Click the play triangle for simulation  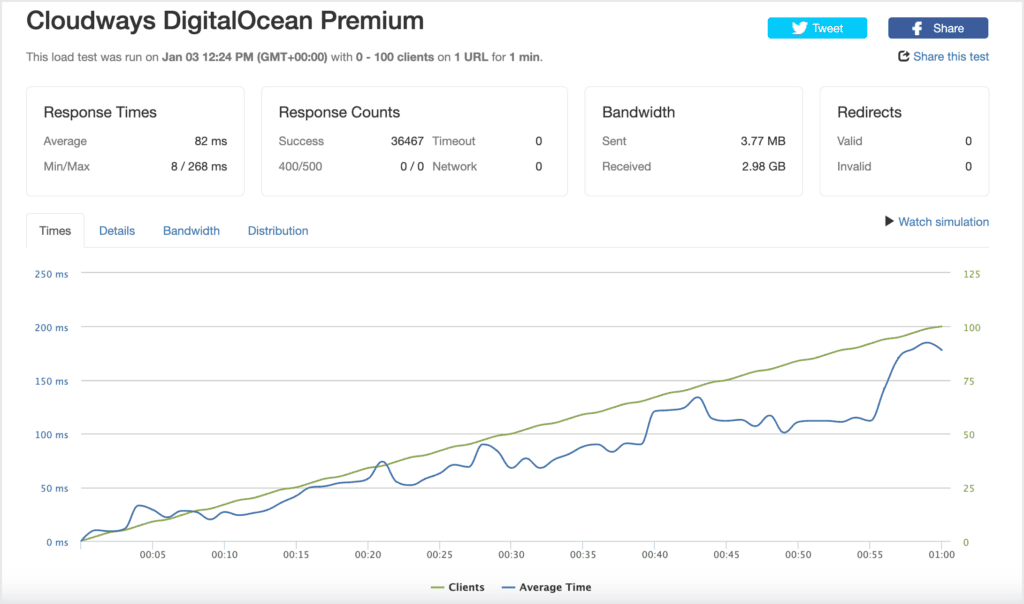pyautogui.click(x=889, y=221)
